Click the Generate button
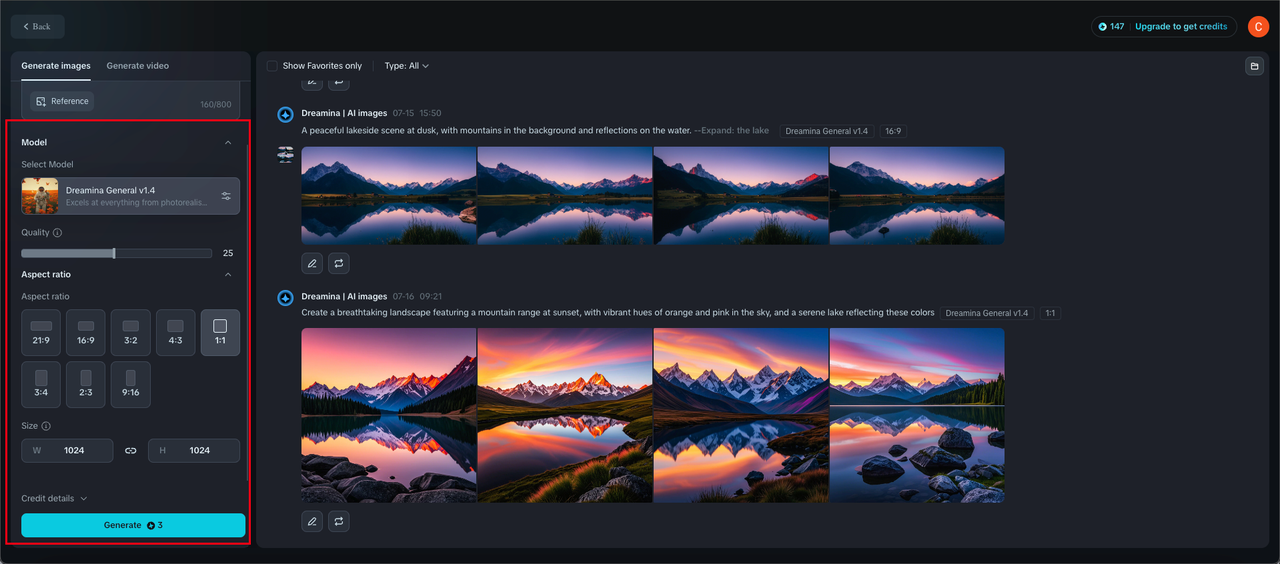Screen dimensions: 1280x564 click(133, 525)
